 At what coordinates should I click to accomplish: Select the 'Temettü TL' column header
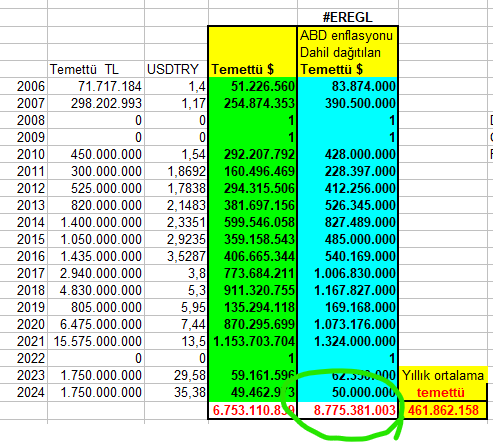point(96,69)
